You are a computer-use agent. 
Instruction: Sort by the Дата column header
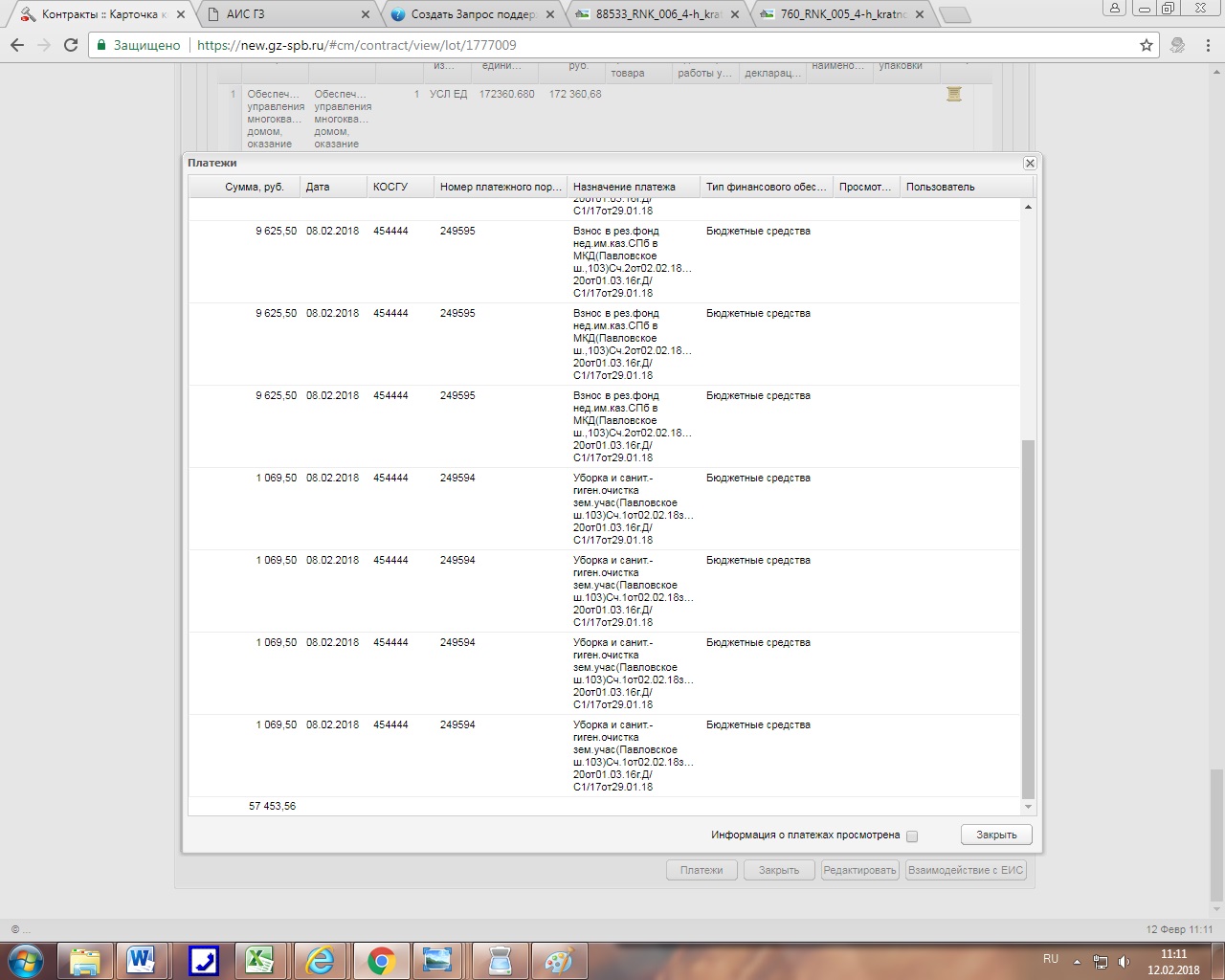[333, 187]
